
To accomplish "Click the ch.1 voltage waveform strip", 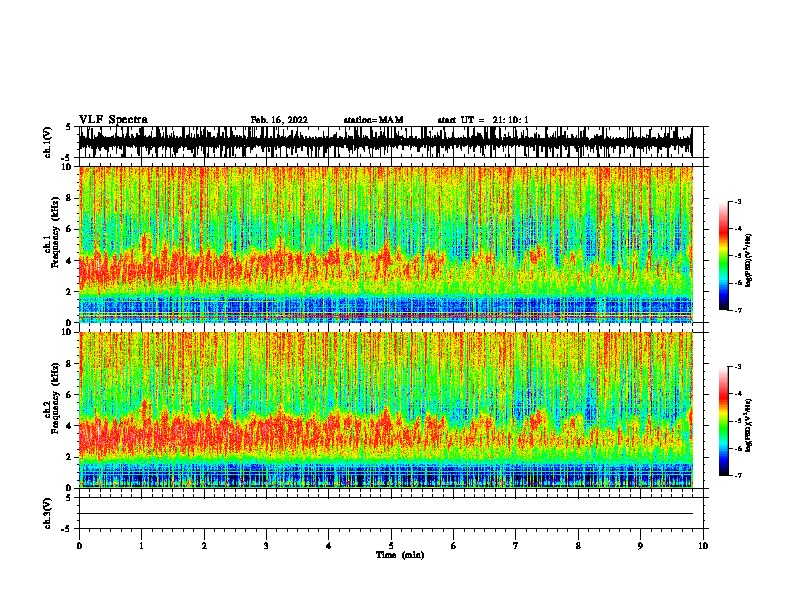I will (386, 142).
